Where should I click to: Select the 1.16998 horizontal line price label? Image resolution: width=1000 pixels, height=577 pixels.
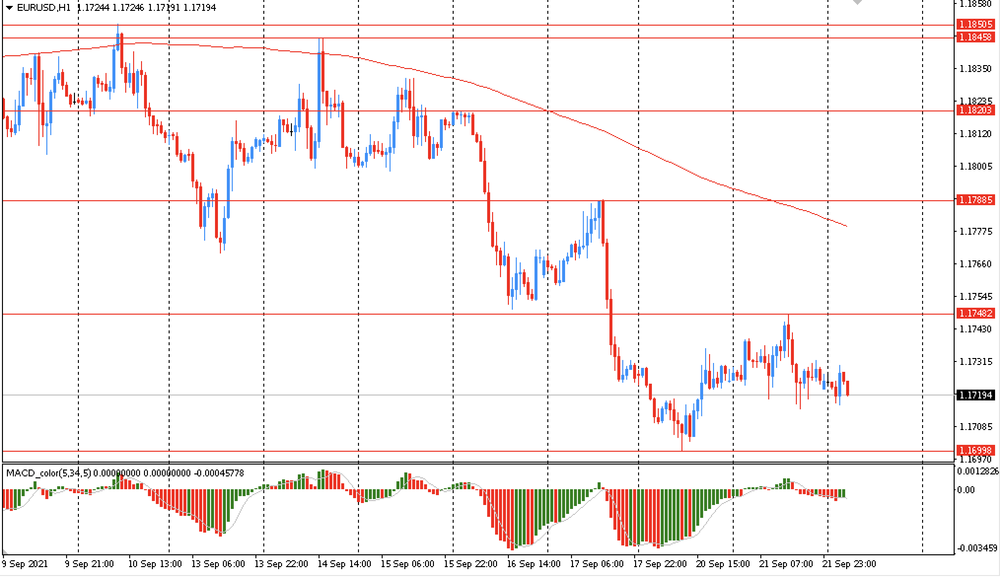(976, 450)
